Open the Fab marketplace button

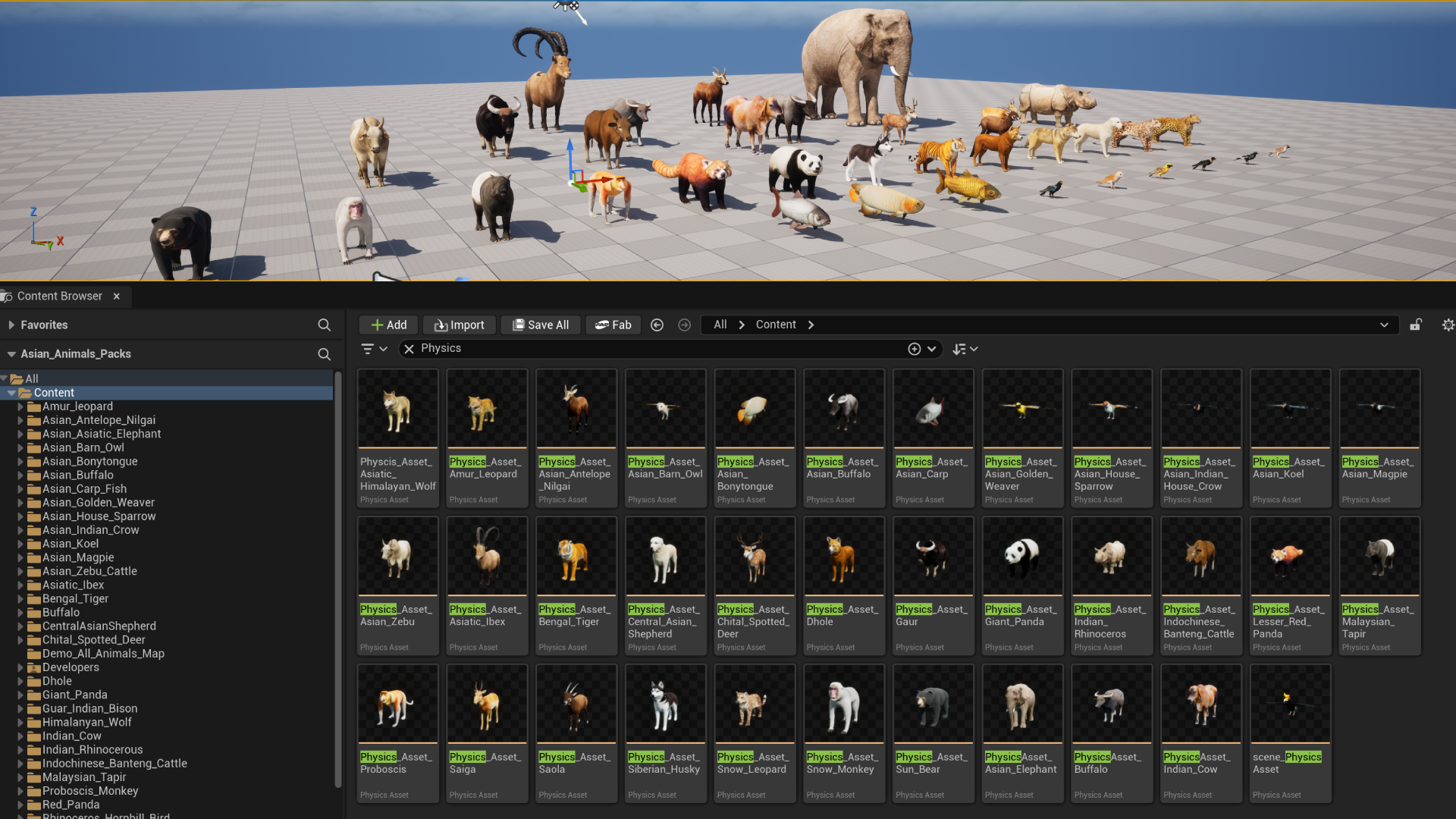(613, 325)
